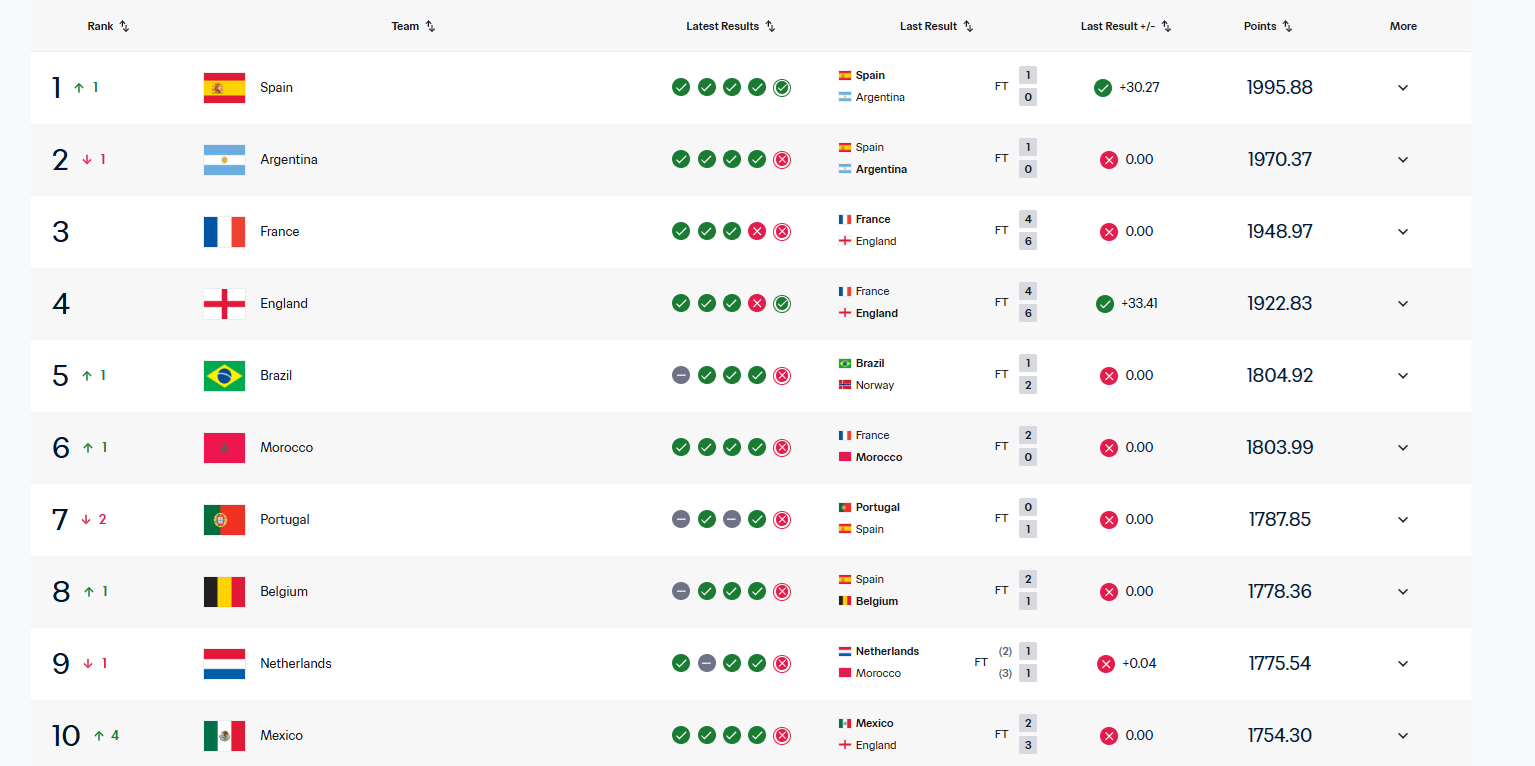Click the red cross icon beside +0.04
Image resolution: width=1535 pixels, height=766 pixels.
tap(1106, 664)
